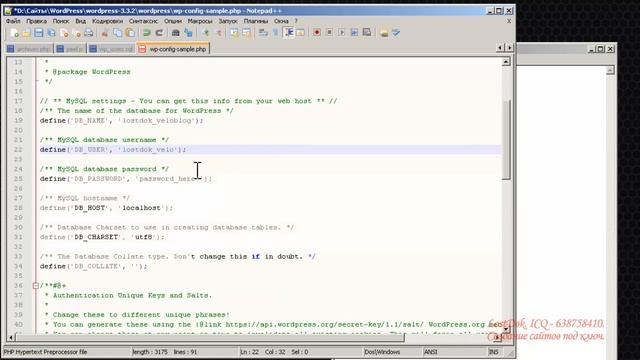This screenshot has height=360, width=640.
Task: Close current document using menu bar X
Action: pos(509,21)
